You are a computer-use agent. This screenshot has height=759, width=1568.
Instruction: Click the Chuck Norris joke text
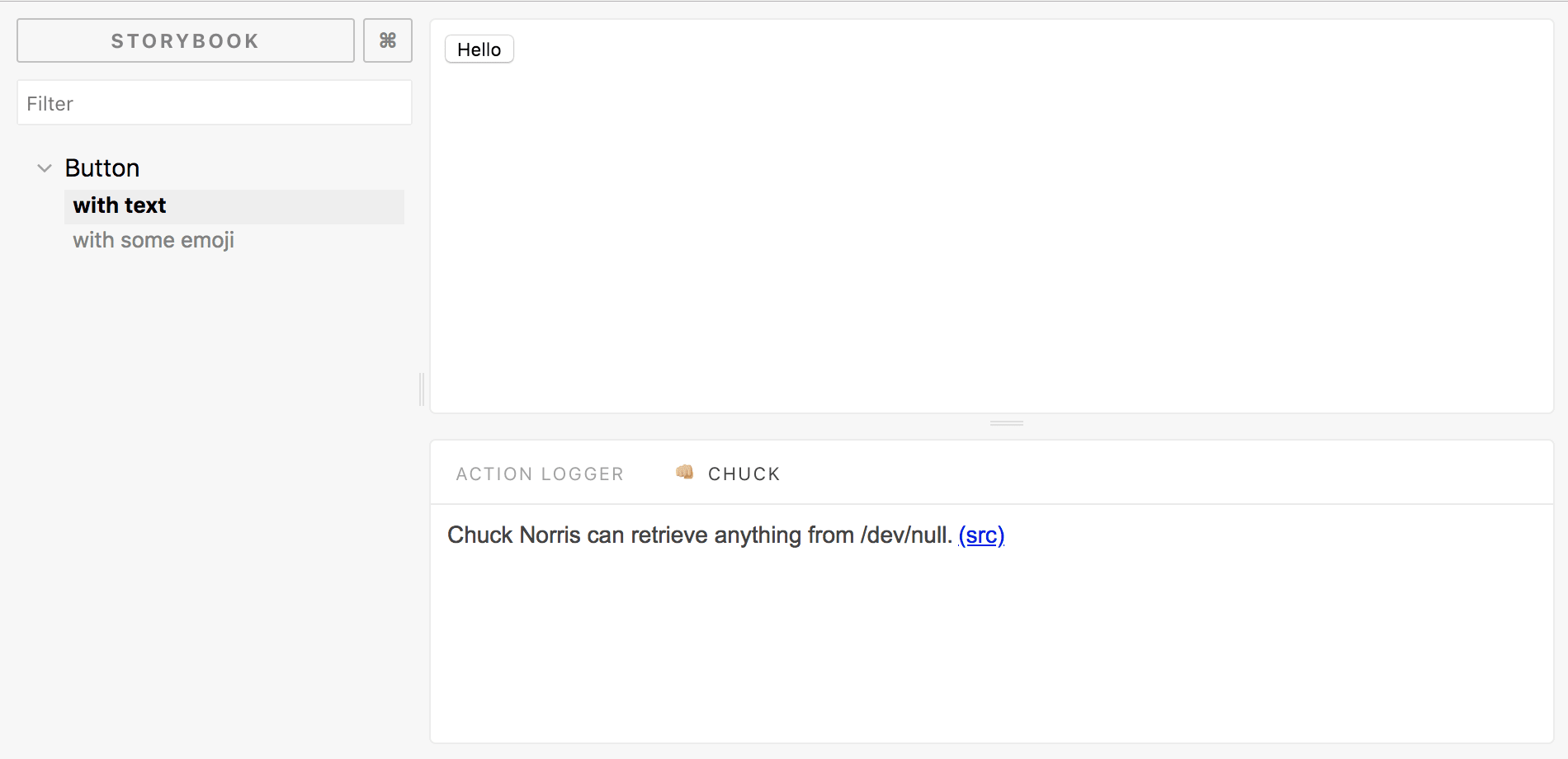tap(700, 535)
